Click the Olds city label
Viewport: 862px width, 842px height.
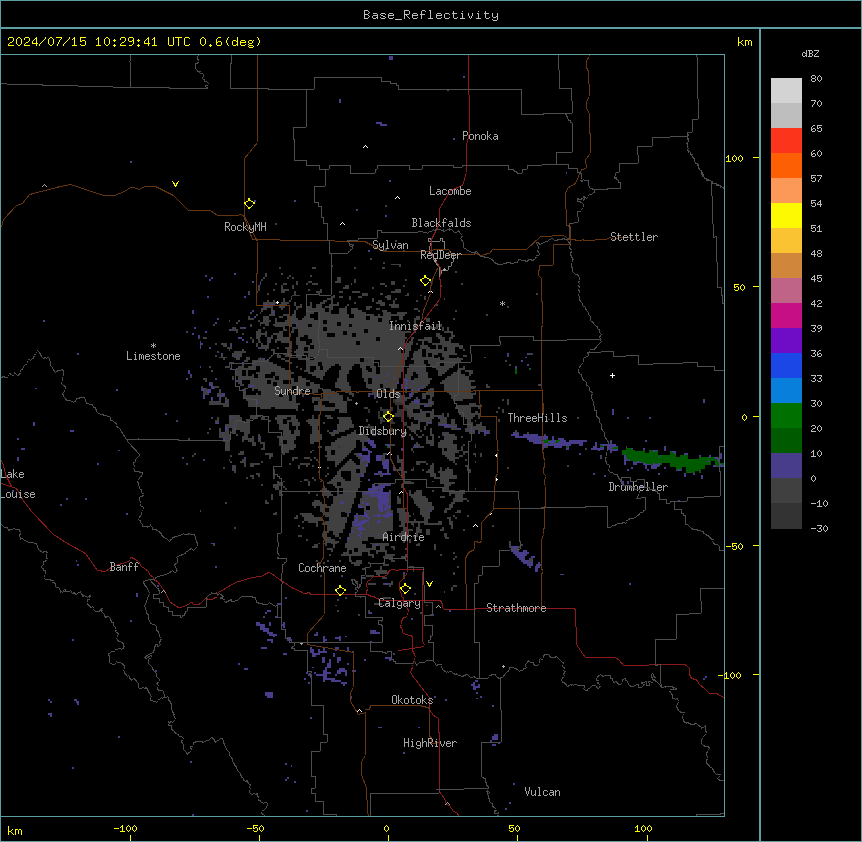click(x=388, y=394)
